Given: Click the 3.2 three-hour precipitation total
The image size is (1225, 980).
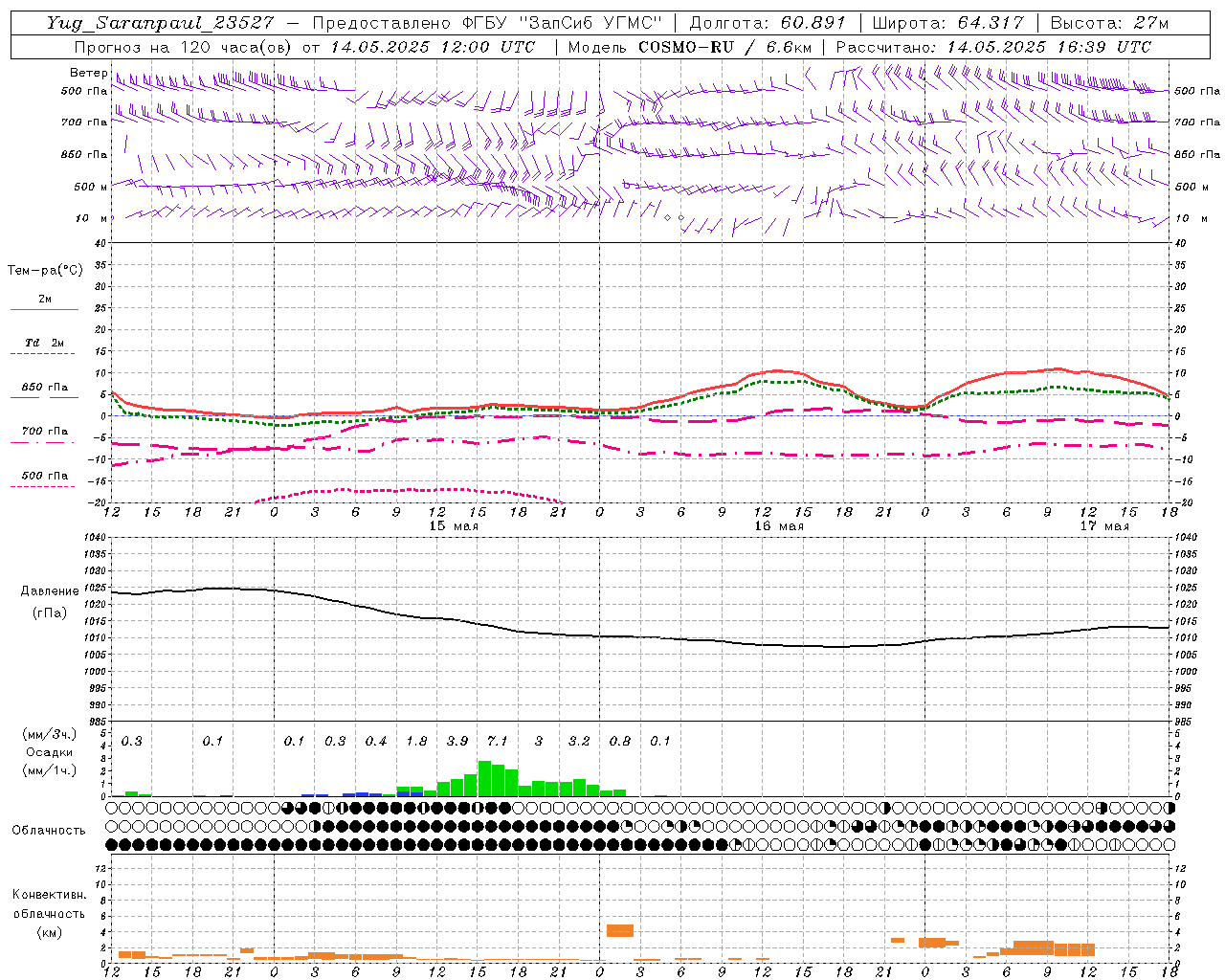Looking at the screenshot, I should pos(579,741).
